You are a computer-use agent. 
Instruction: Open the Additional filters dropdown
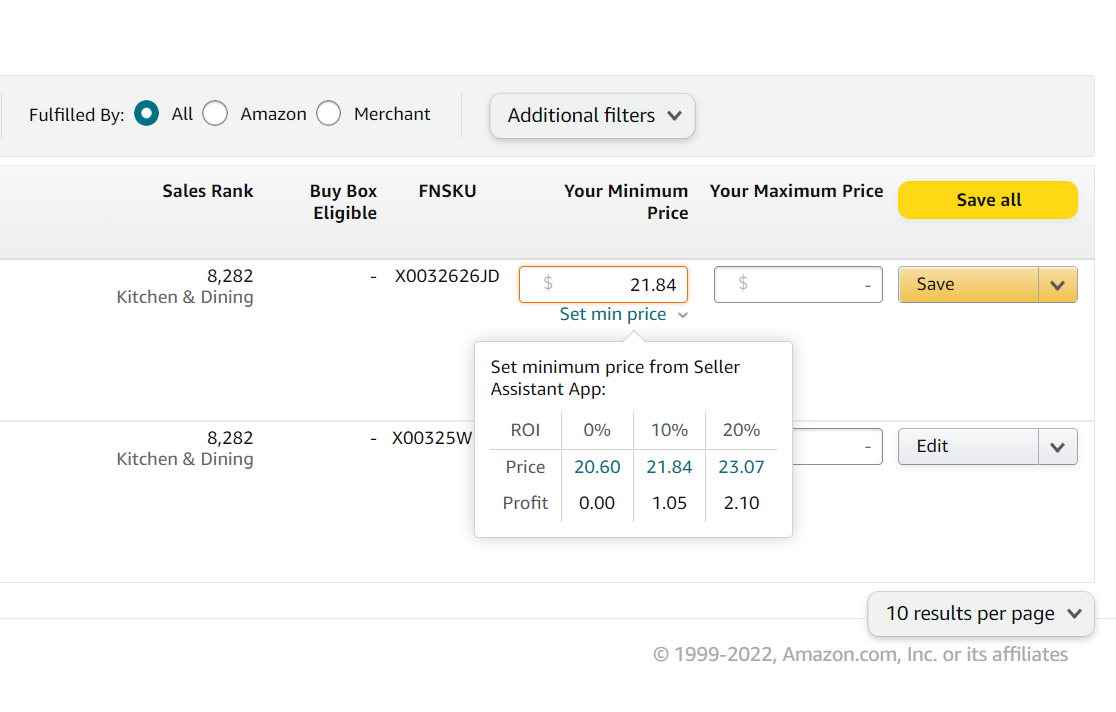[x=592, y=116]
